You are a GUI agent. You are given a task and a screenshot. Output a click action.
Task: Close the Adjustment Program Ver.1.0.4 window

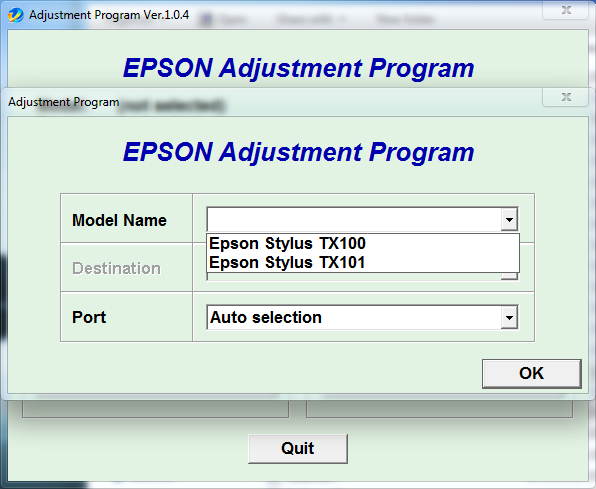566,10
